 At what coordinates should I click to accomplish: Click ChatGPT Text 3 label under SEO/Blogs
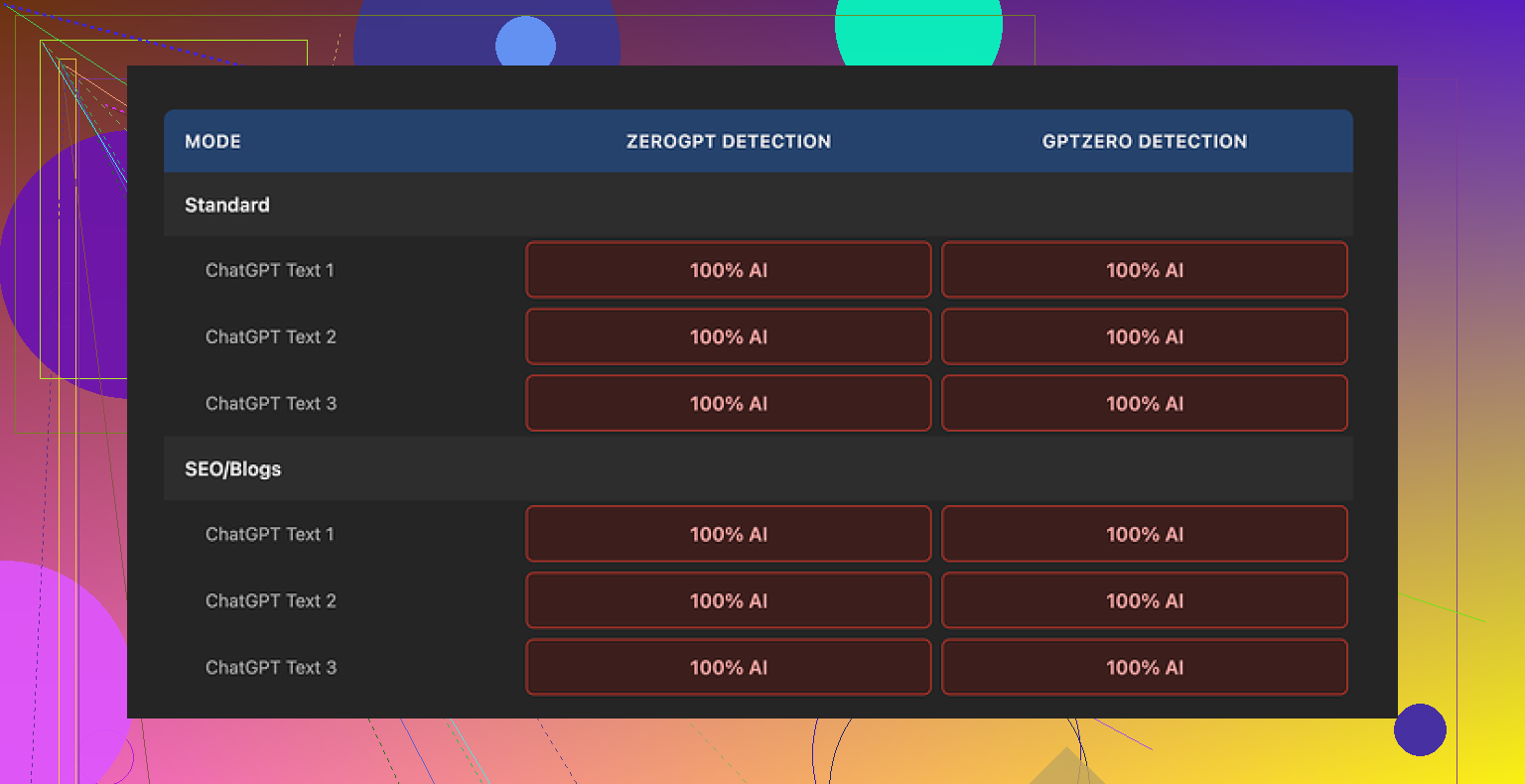pyautogui.click(x=270, y=667)
